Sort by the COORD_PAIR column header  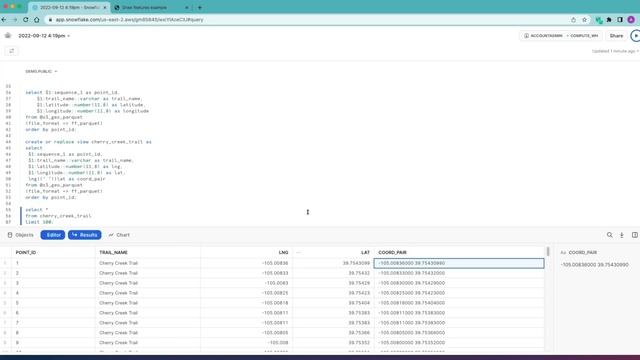(392, 252)
